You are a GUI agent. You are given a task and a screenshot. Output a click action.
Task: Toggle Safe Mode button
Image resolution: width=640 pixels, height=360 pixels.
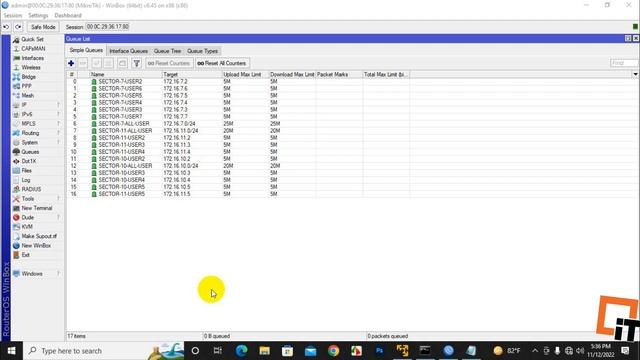(x=43, y=27)
